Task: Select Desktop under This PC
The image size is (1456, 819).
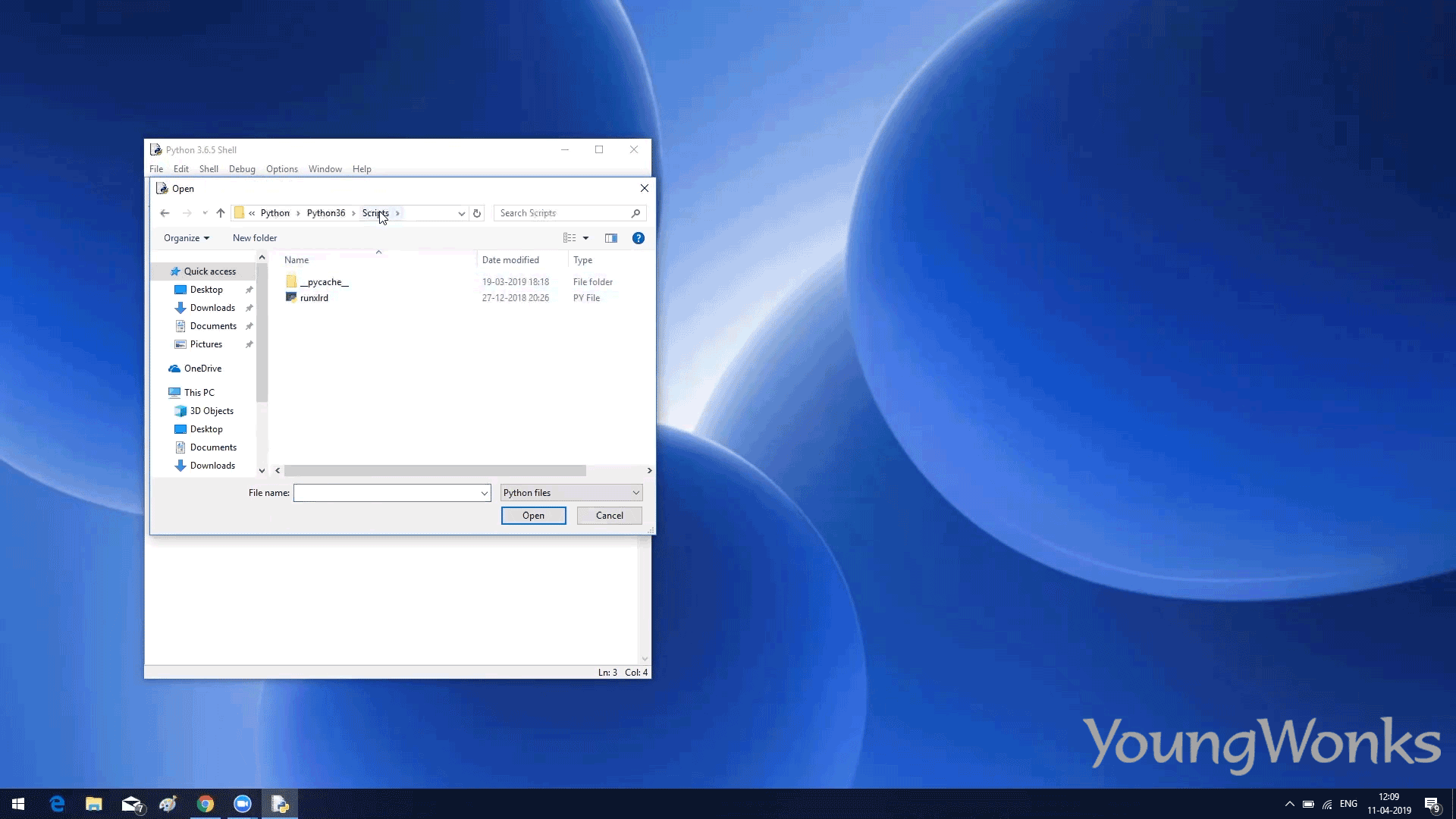Action: click(206, 429)
